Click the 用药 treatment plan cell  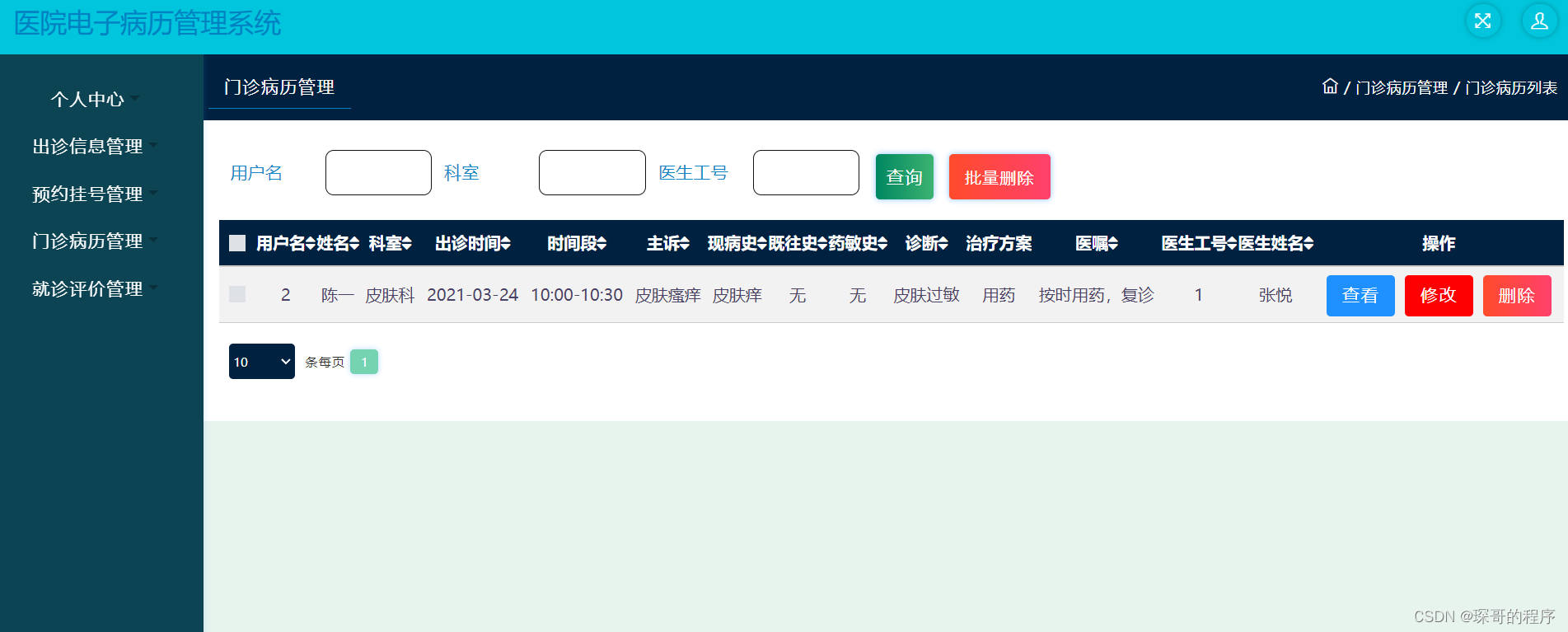click(x=999, y=295)
